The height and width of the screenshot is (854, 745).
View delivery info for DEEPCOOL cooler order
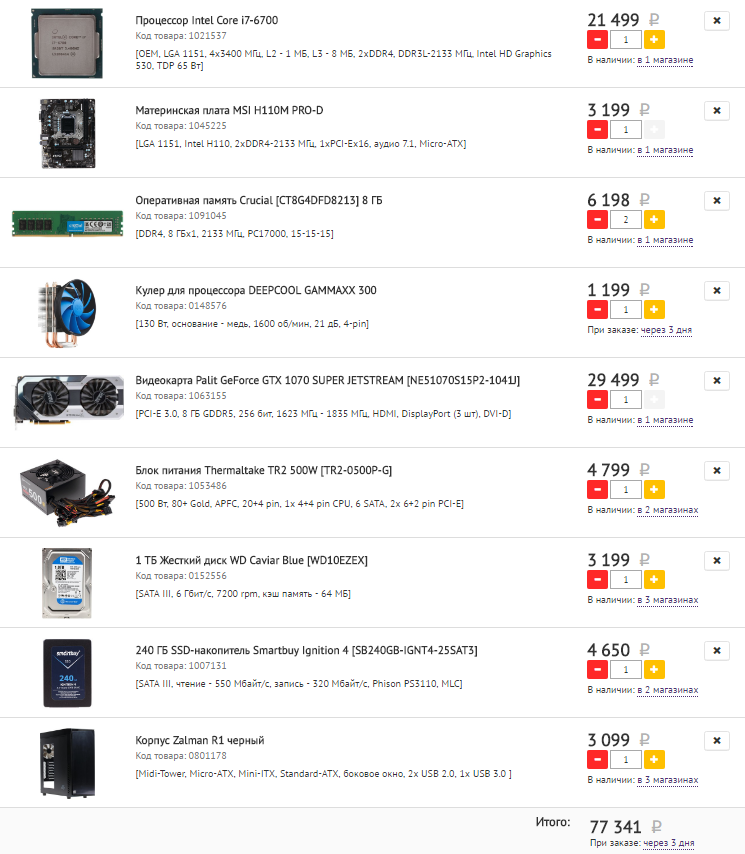coord(666,330)
